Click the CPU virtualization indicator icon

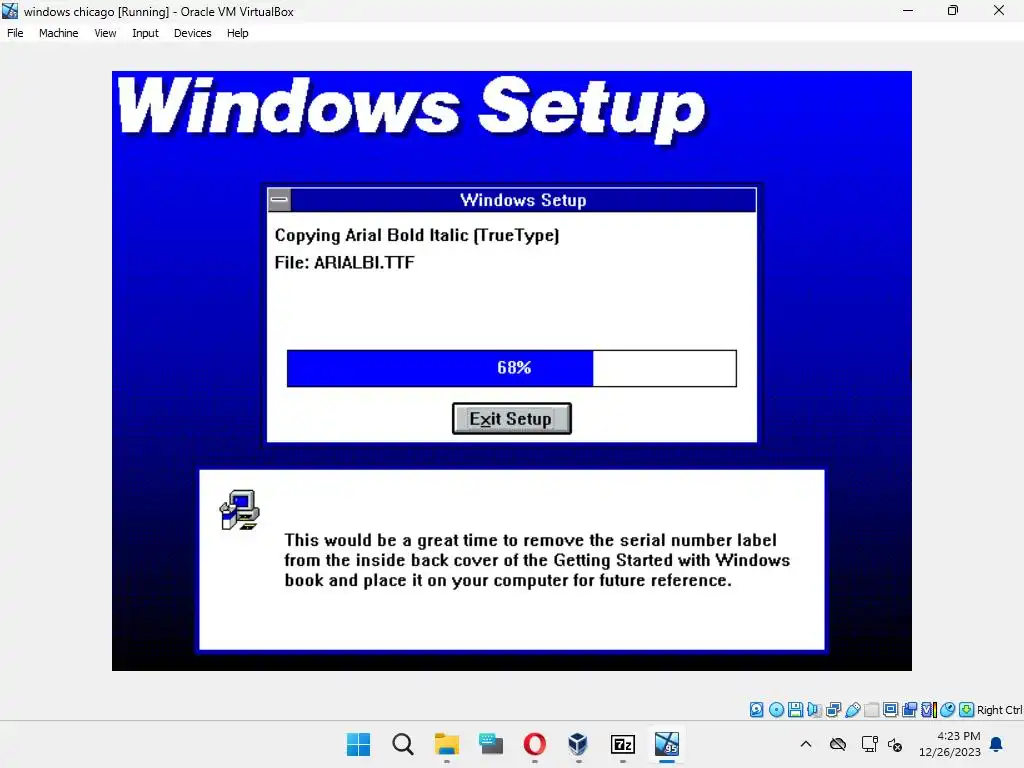tap(929, 710)
